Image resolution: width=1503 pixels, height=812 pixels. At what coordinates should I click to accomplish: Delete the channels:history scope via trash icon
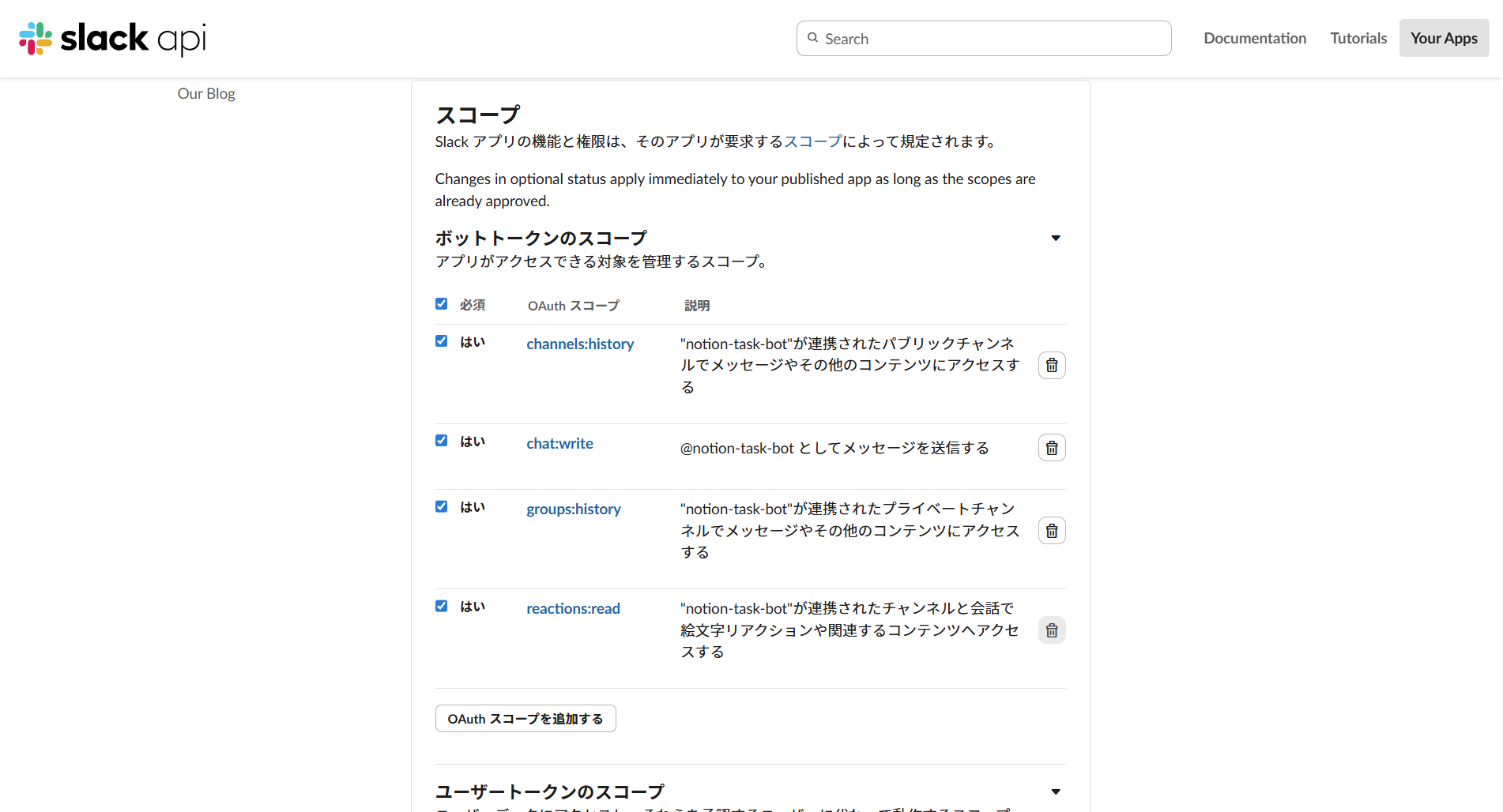(x=1051, y=365)
